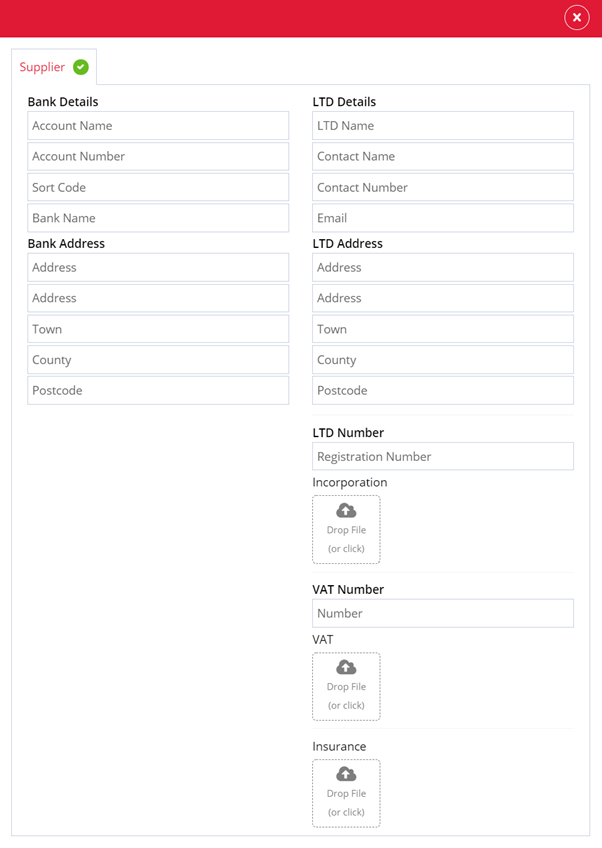Focus the Bank Address Postcode field
The image size is (602, 848).
pos(158,390)
